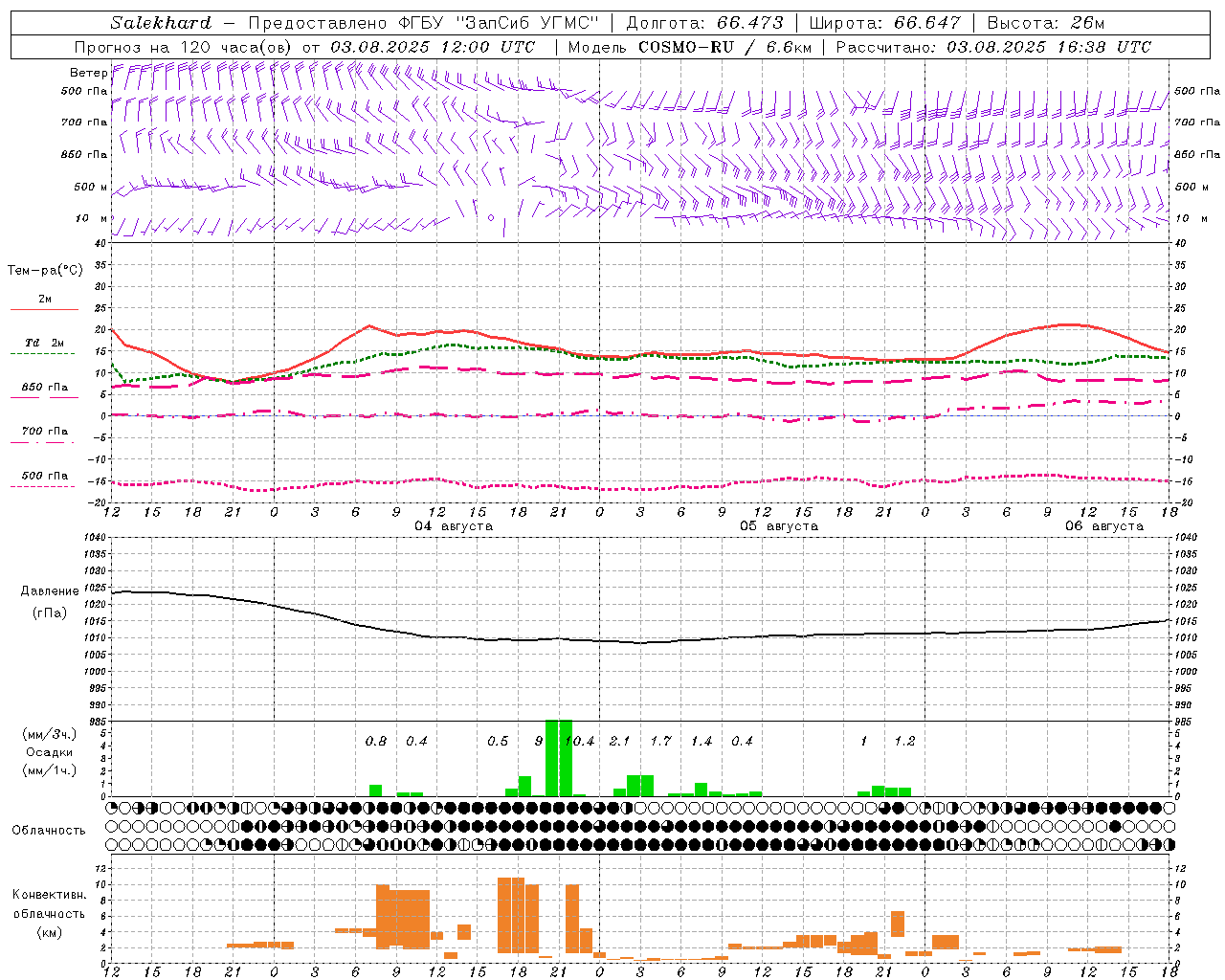Click the (км) convective height unit label

[50, 932]
